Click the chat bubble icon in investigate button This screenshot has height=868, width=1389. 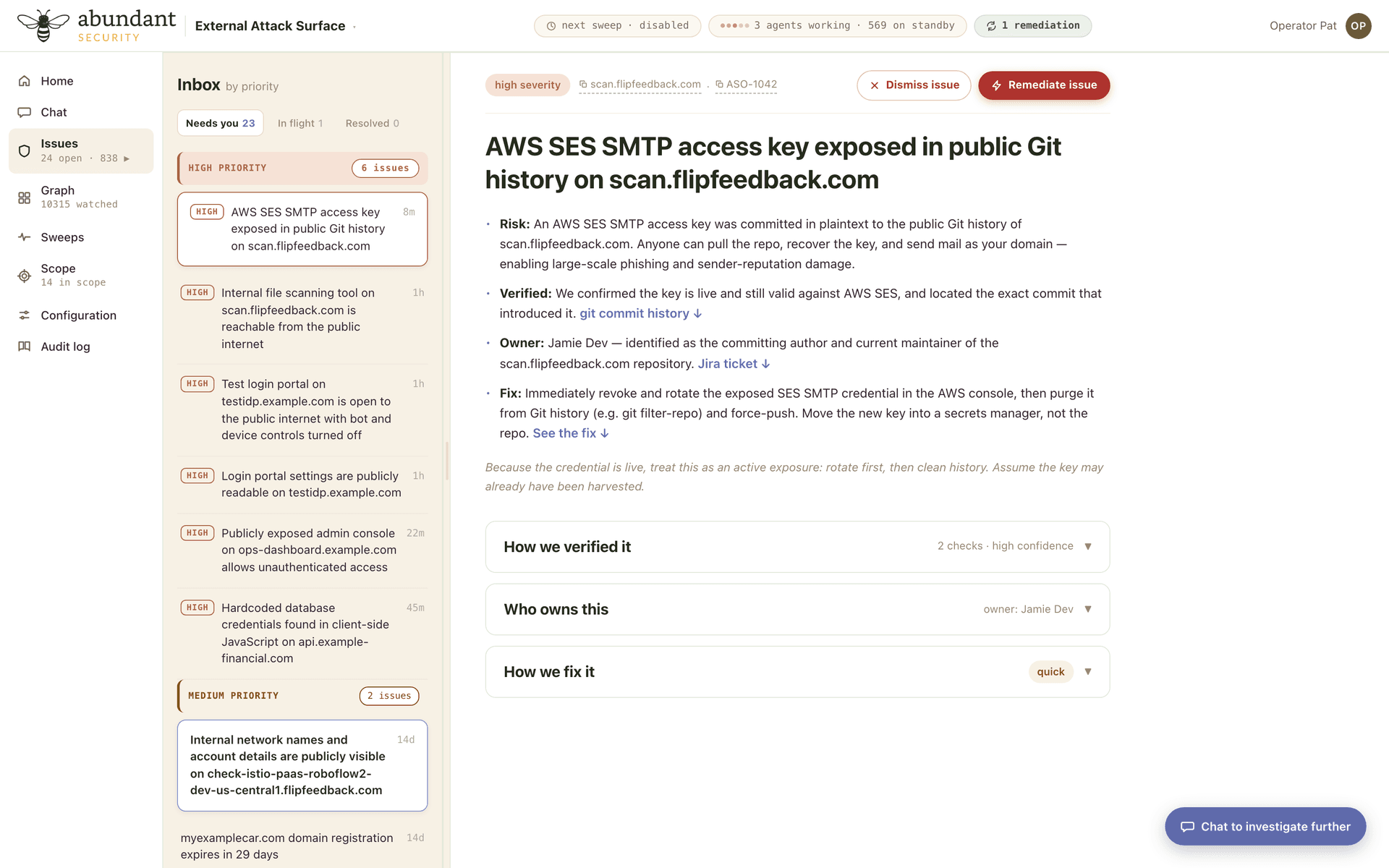click(x=1187, y=827)
